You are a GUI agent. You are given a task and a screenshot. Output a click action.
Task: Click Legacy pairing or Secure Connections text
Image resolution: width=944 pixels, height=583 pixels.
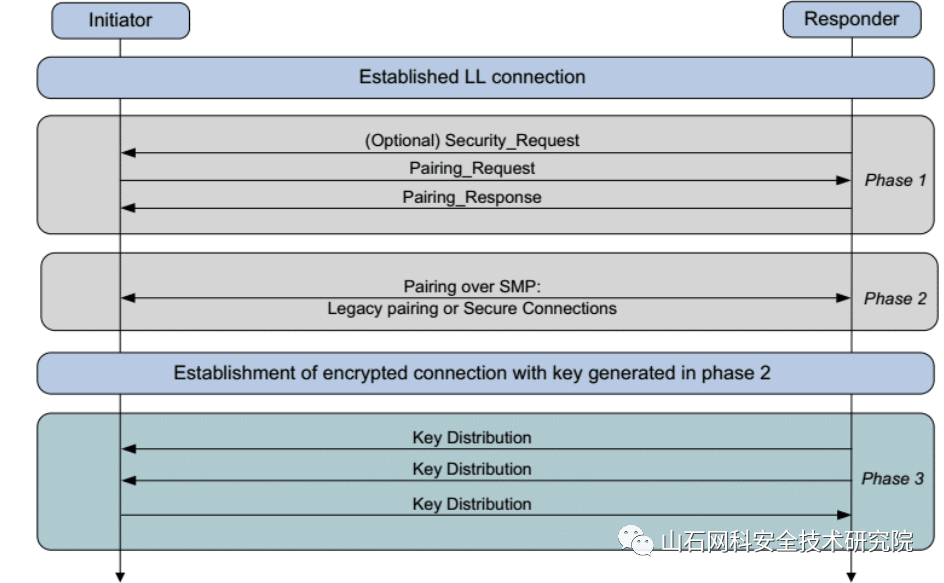471,308
